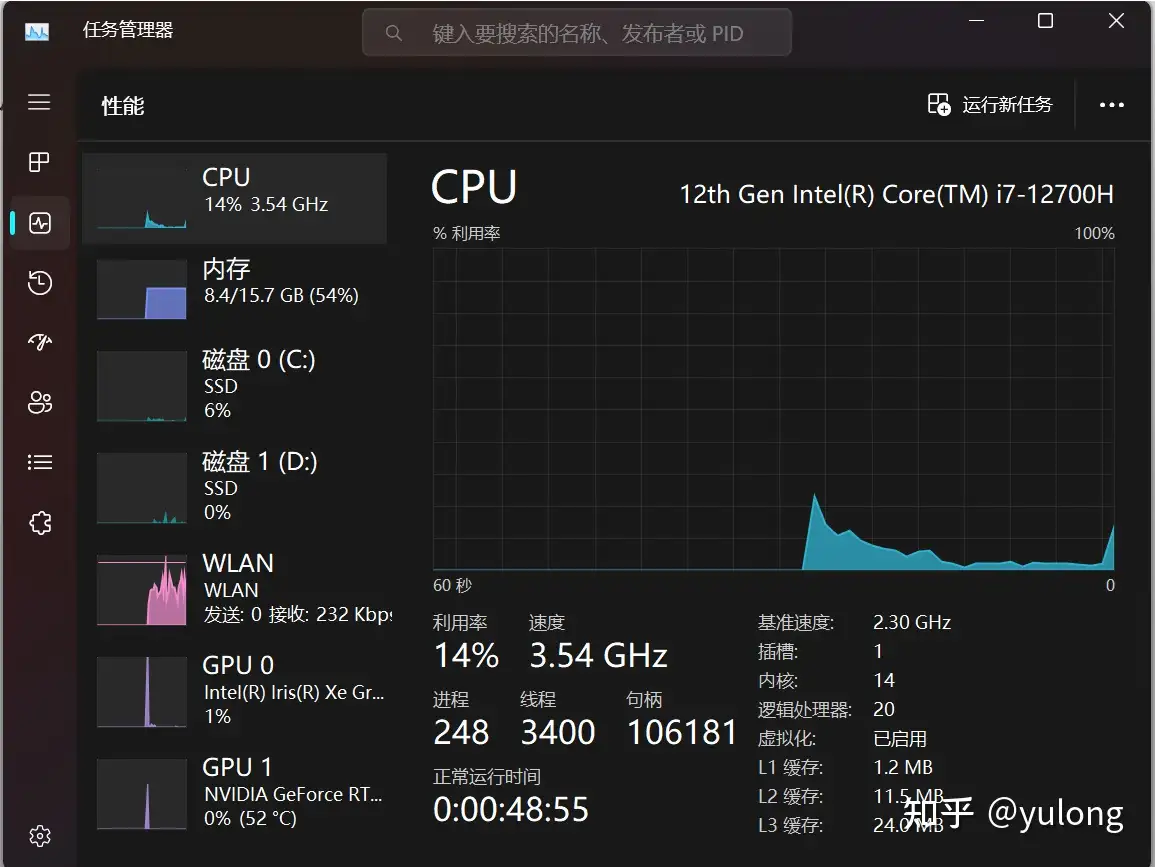Image resolution: width=1155 pixels, height=867 pixels.
Task: Click the Task Manager app icon
Action: [x=37, y=32]
